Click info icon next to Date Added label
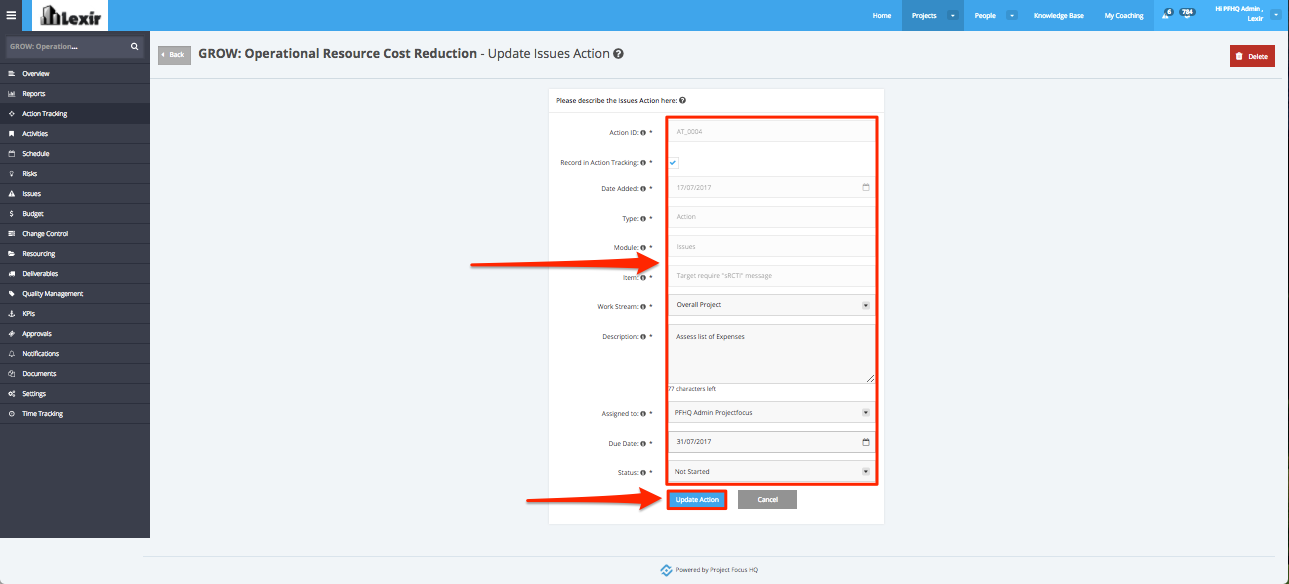The width and height of the screenshot is (1289, 584). (x=643, y=188)
